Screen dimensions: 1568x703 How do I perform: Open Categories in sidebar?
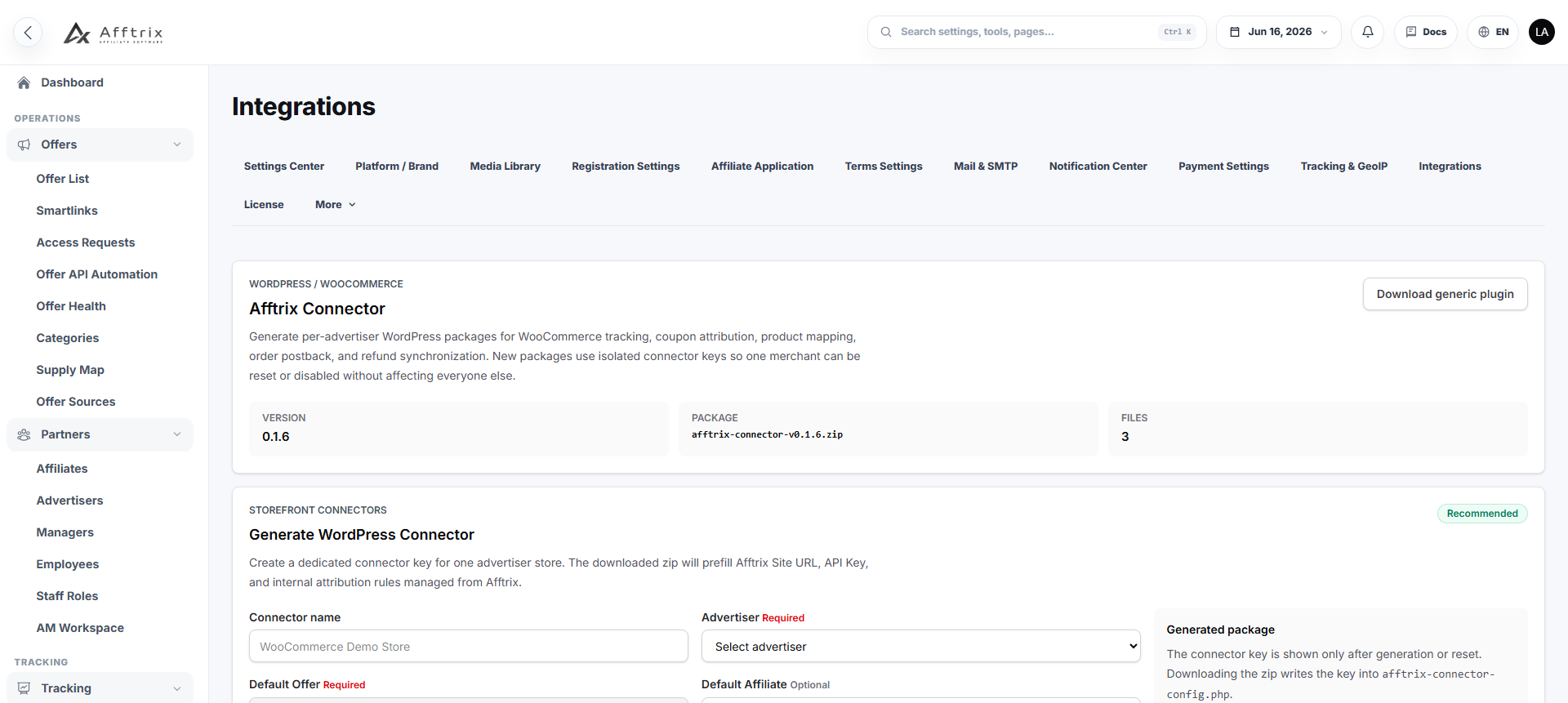coord(68,338)
